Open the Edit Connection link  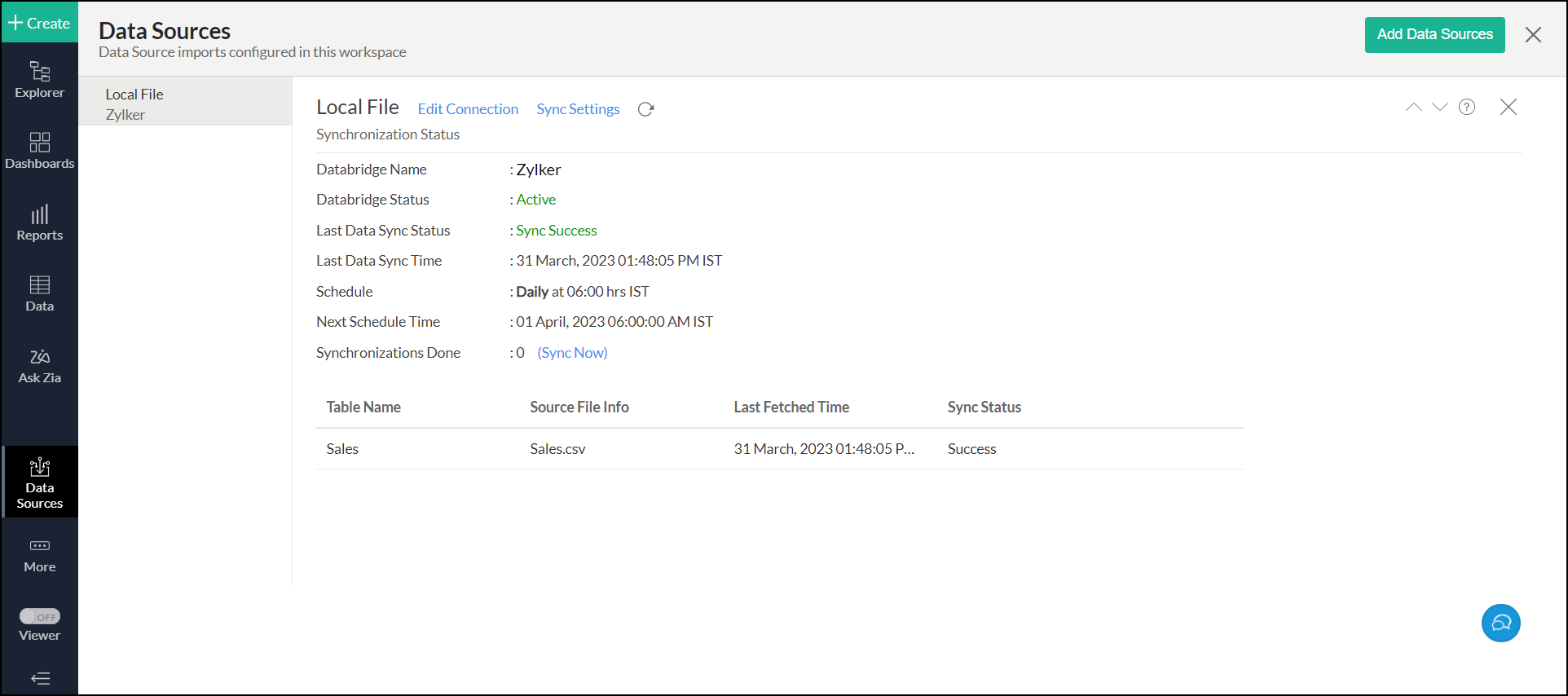coord(468,109)
